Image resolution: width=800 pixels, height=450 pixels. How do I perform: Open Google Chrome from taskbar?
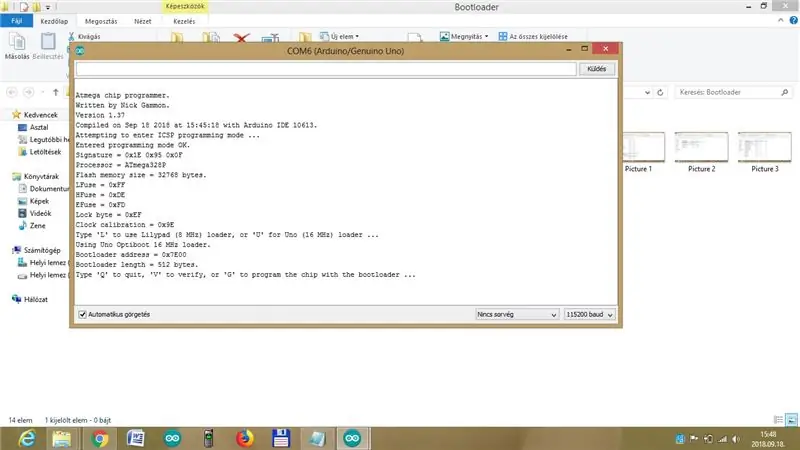coord(99,438)
